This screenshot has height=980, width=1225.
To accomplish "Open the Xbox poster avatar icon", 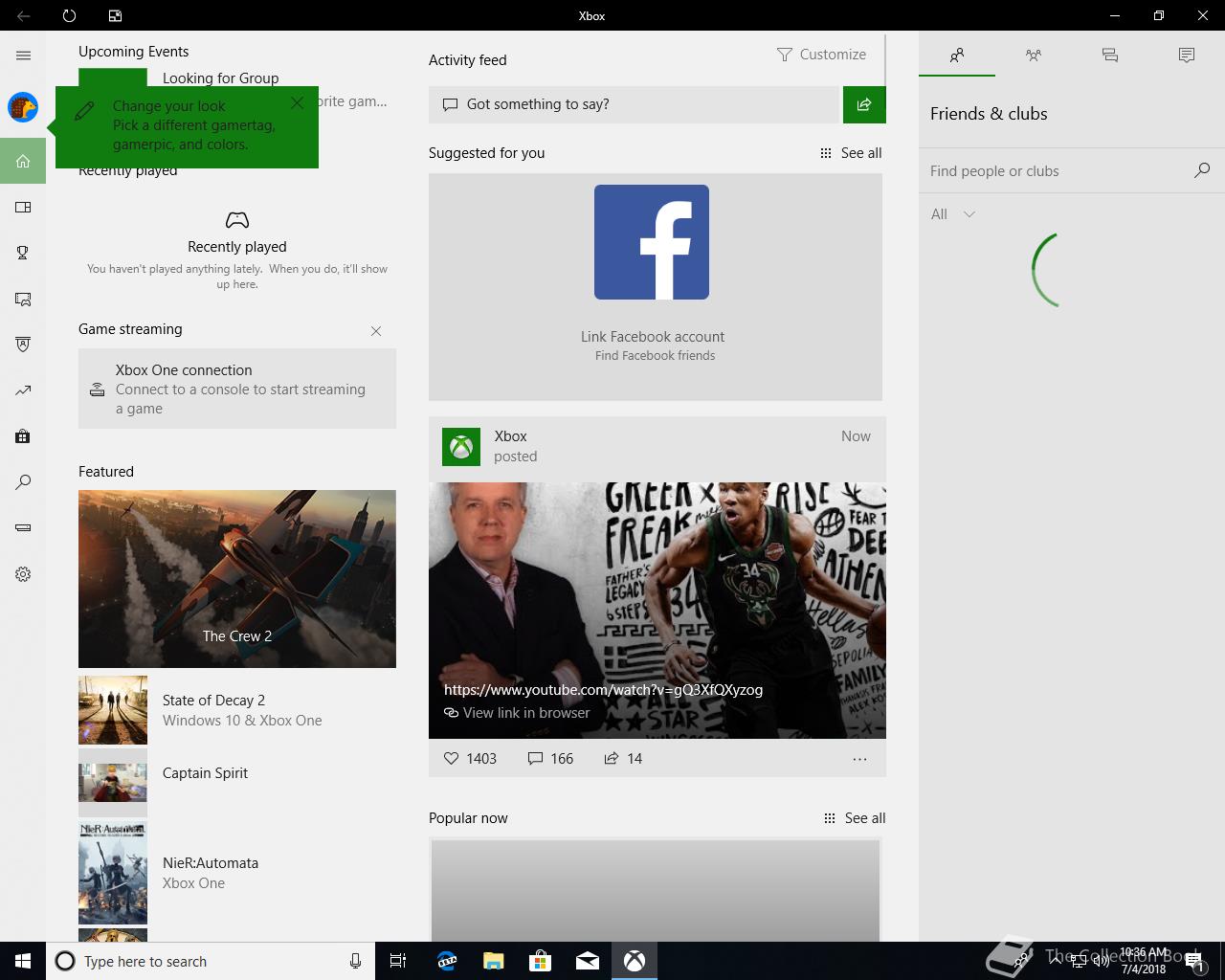I will coord(461,447).
